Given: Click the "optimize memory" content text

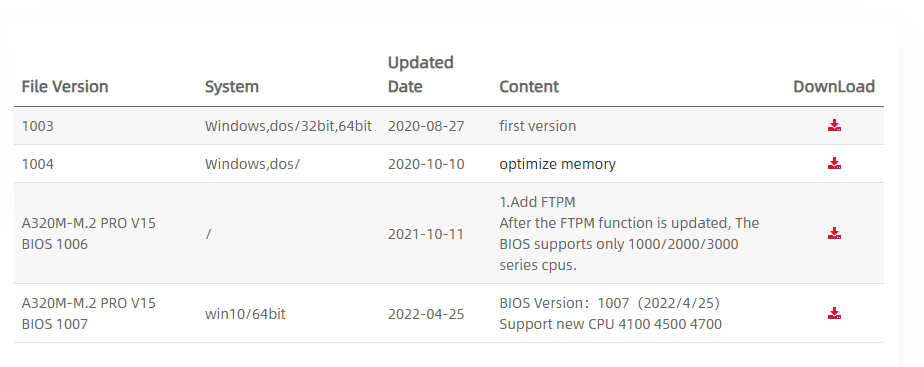Looking at the screenshot, I should click(557, 164).
